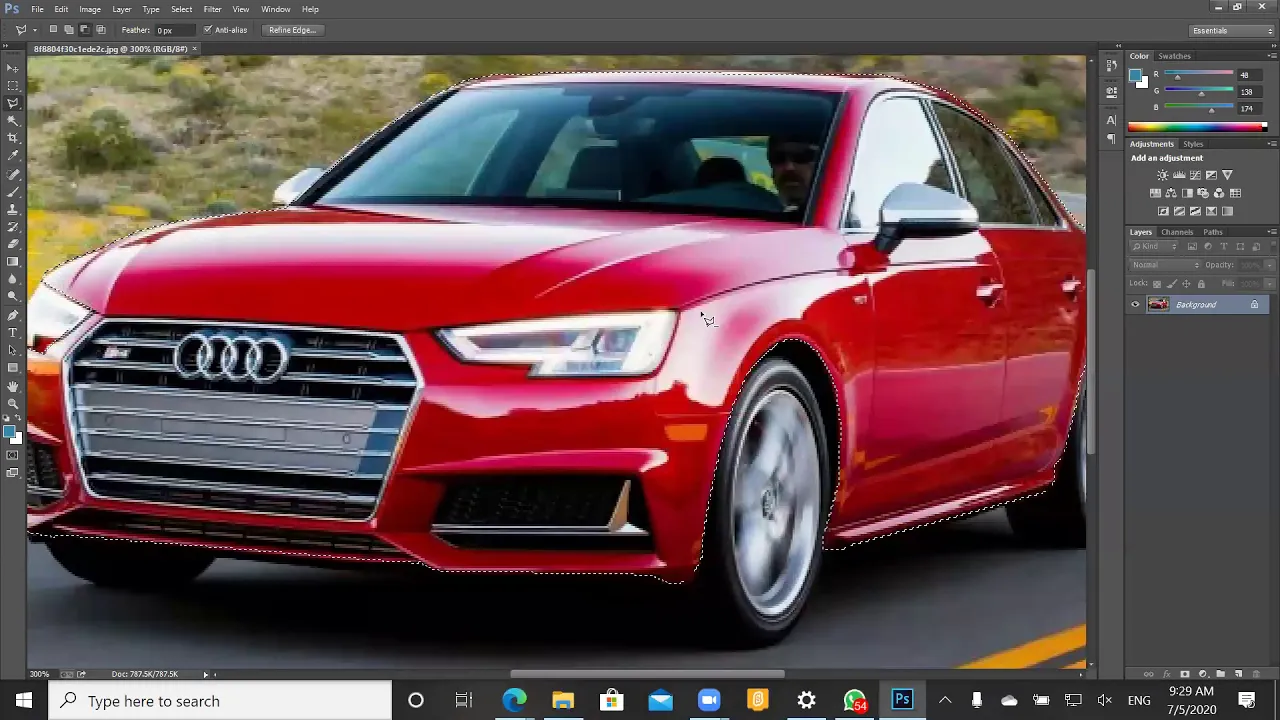This screenshot has width=1280, height=720.
Task: Select the Zoom tool
Action: coord(13,403)
